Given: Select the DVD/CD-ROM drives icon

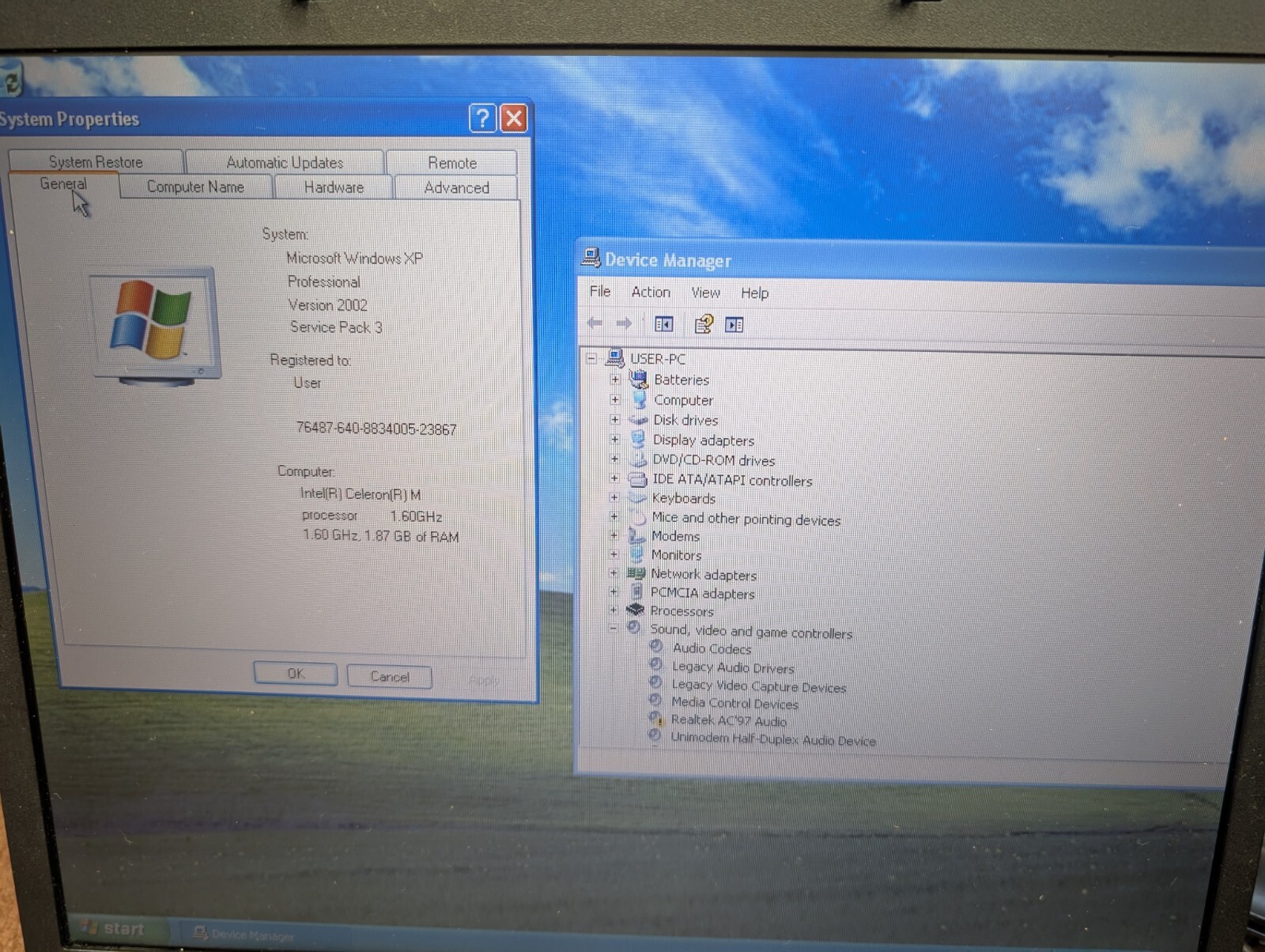Looking at the screenshot, I should (638, 459).
